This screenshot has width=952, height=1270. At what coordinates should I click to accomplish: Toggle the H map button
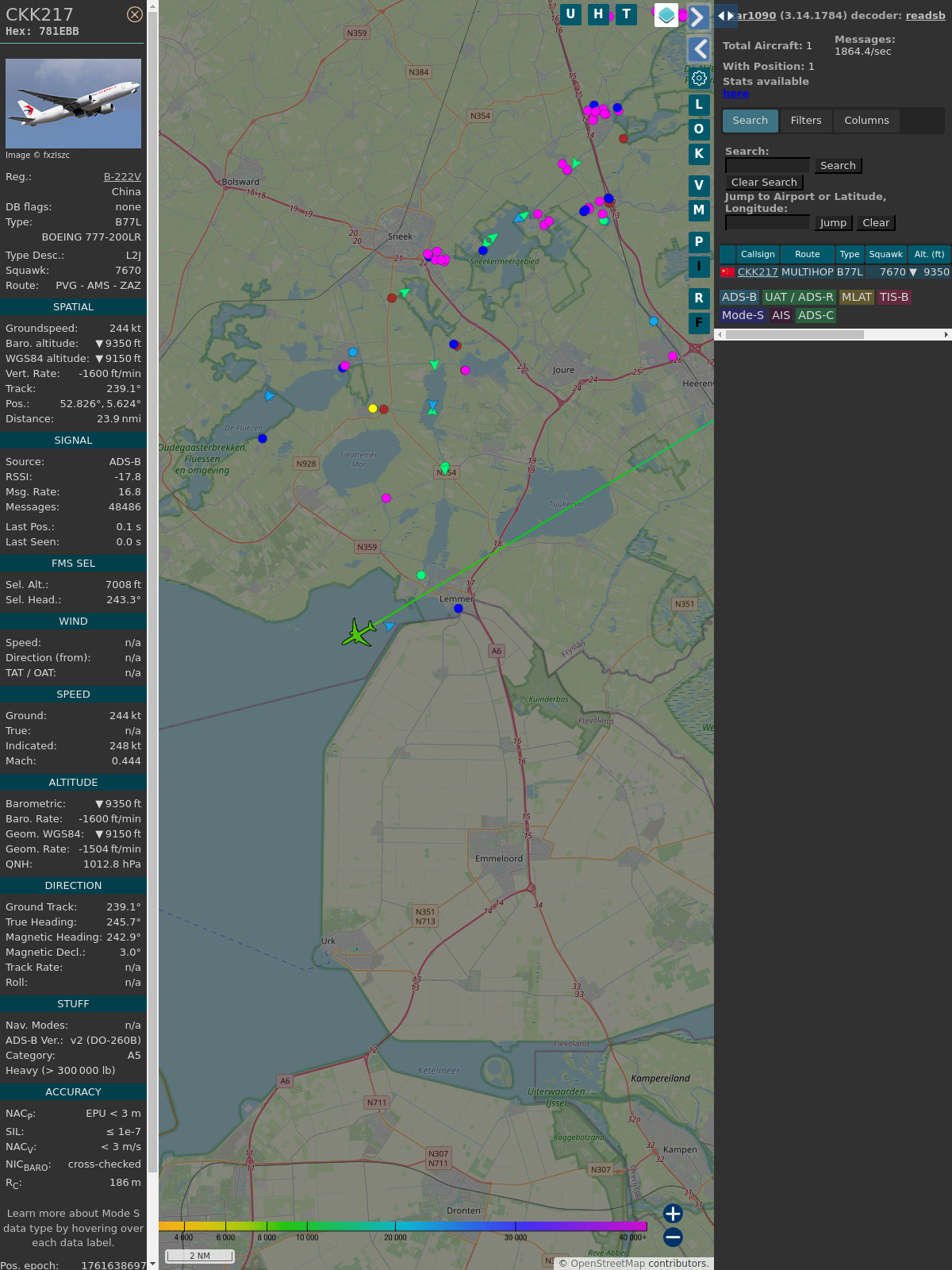click(x=598, y=14)
